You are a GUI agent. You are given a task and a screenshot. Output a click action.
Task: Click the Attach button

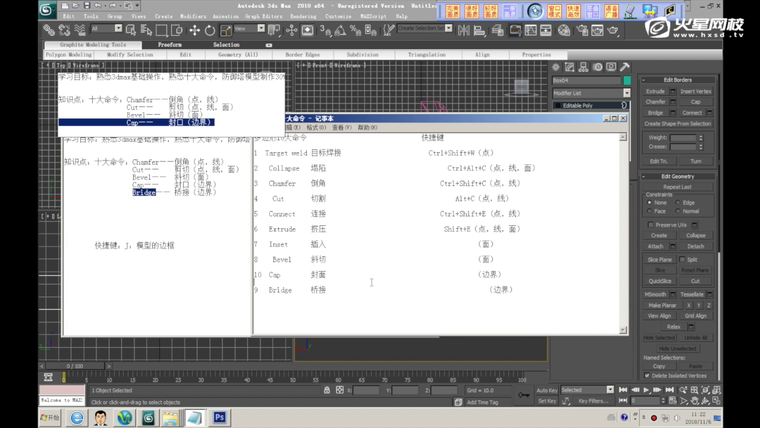coord(655,246)
